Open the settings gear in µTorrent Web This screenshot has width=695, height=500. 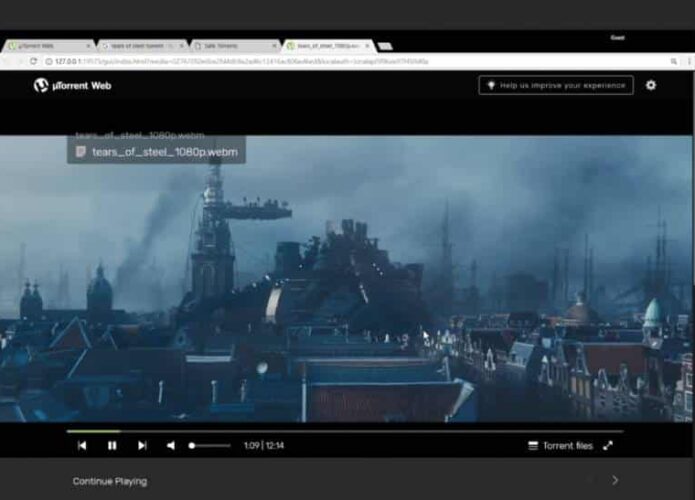[651, 85]
